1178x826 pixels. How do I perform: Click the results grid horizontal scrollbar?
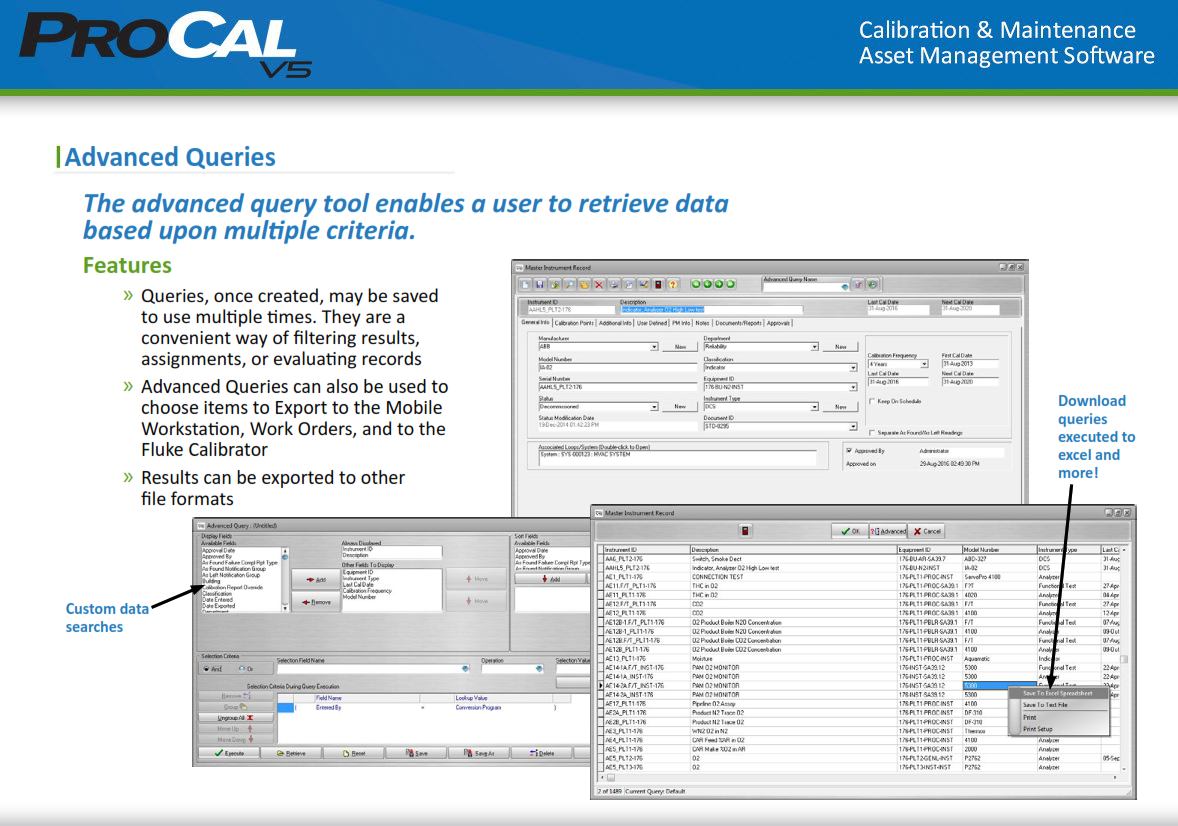pos(860,777)
